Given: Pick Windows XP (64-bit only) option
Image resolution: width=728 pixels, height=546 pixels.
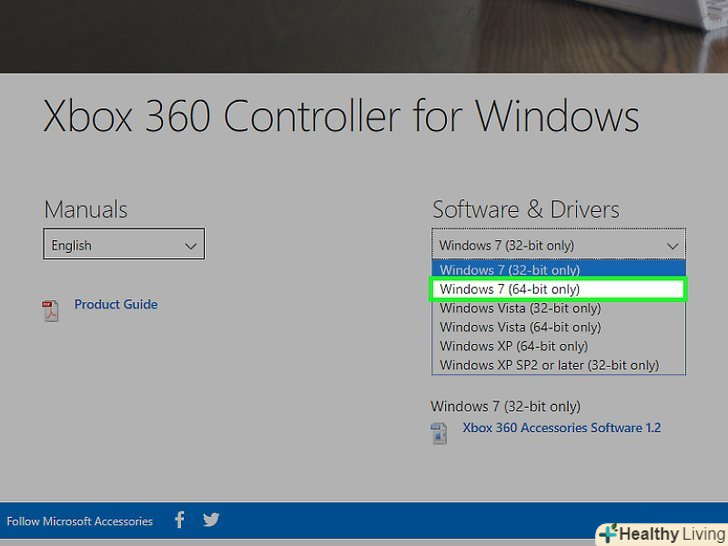Looking at the screenshot, I should [559, 346].
